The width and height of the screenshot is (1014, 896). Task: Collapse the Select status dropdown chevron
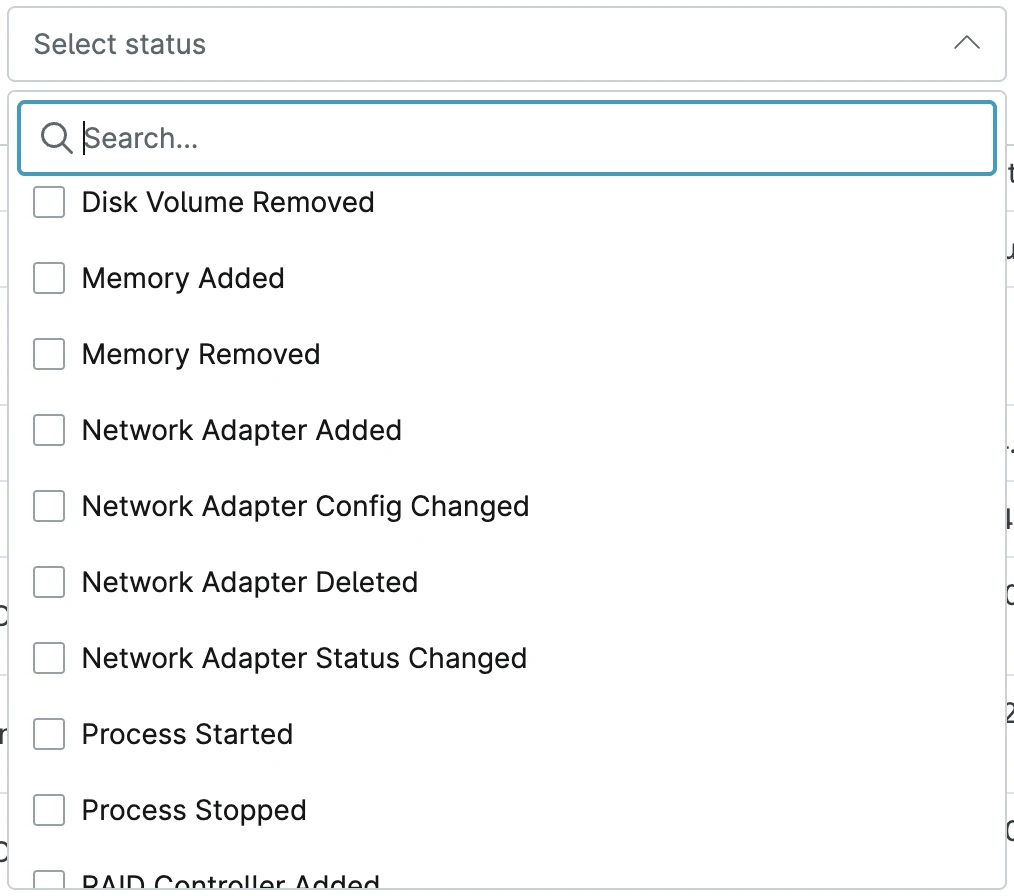point(967,43)
